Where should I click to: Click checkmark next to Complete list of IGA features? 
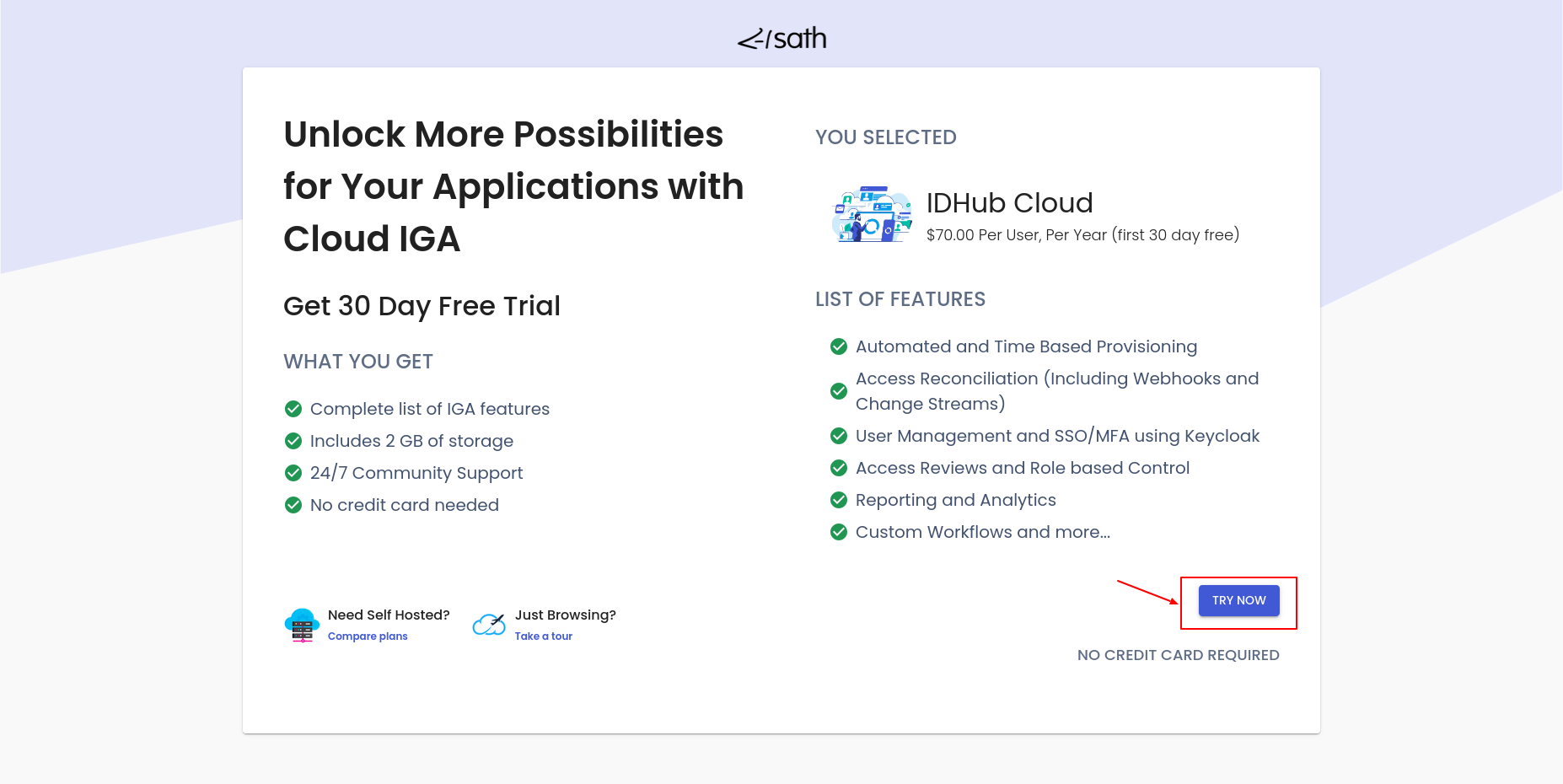pos(293,409)
